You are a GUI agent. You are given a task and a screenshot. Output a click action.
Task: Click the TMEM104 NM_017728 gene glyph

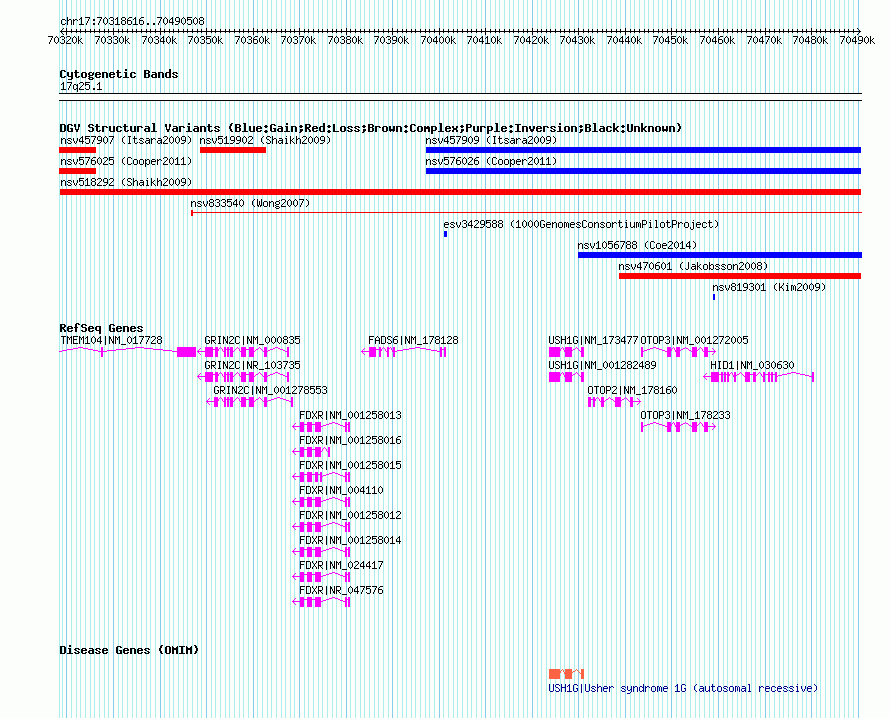(x=128, y=352)
